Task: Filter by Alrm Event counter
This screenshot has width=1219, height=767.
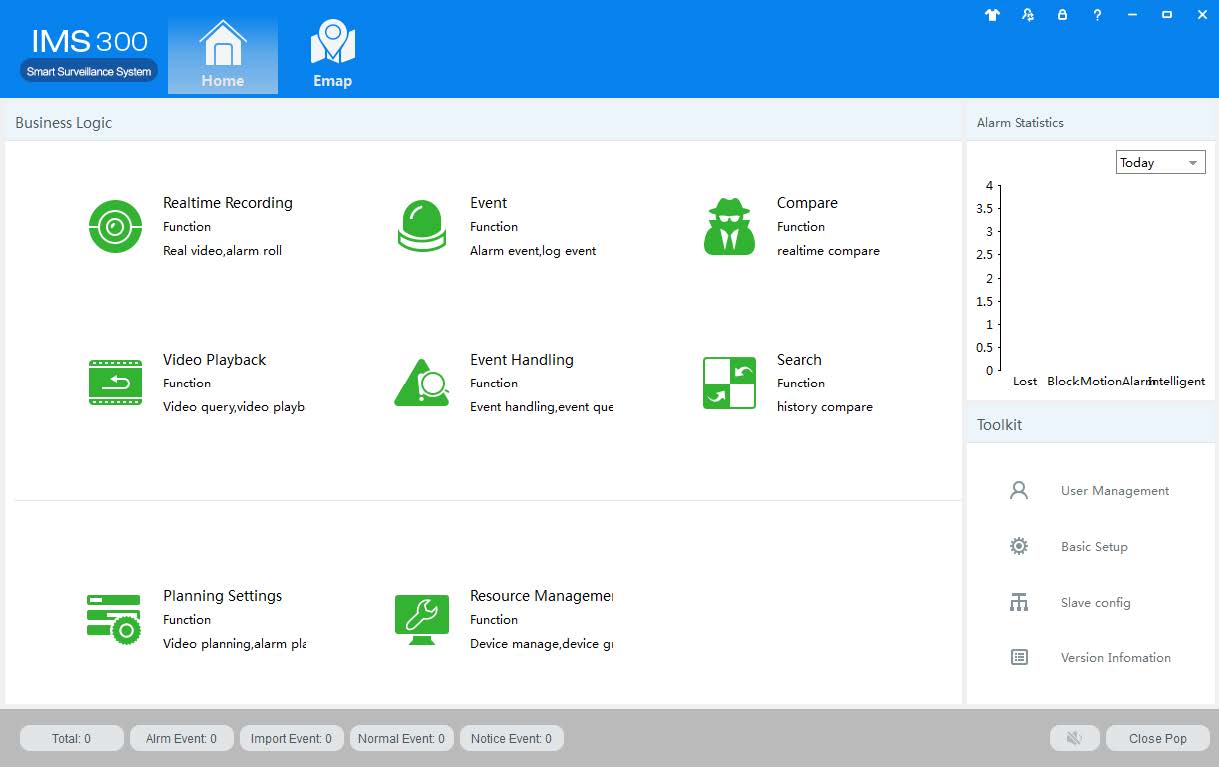Action: click(x=181, y=738)
